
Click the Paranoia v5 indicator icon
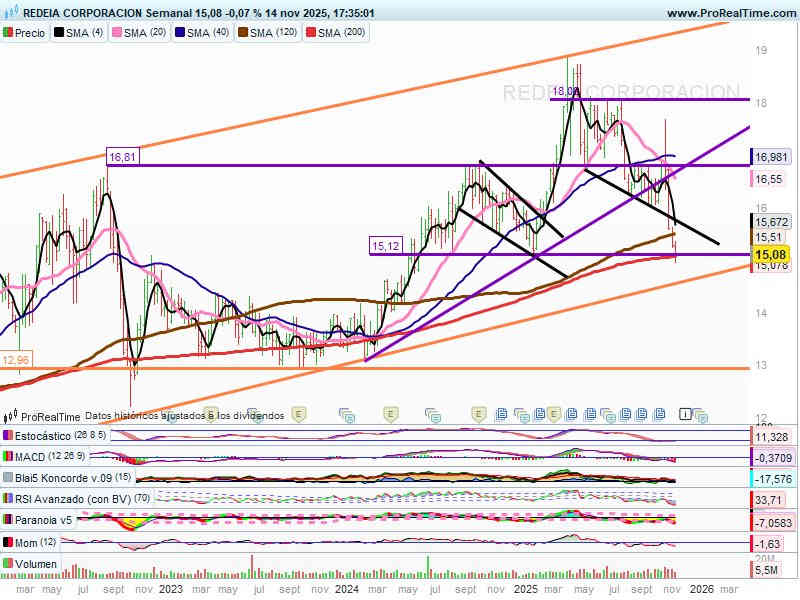coord(9,520)
